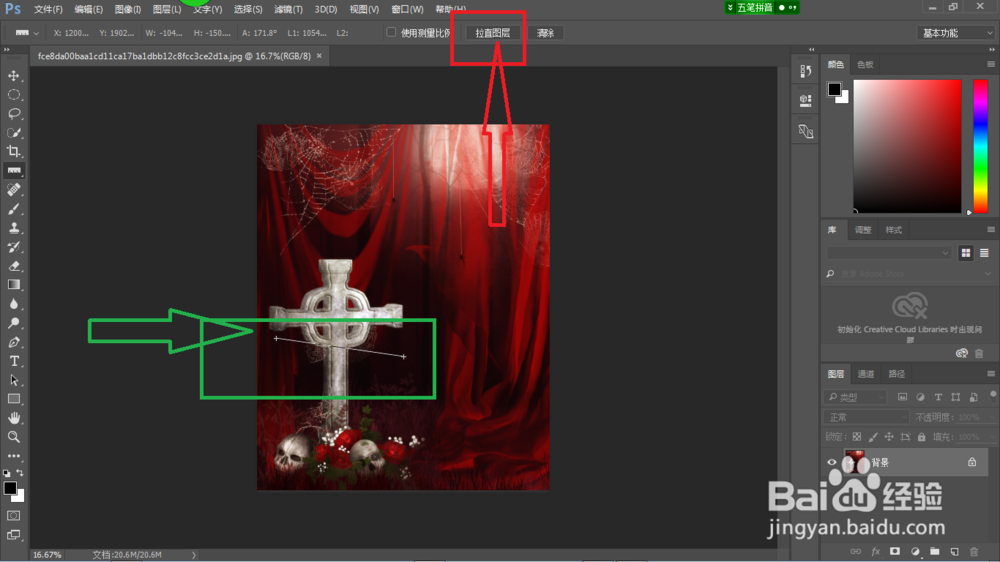The image size is (1000, 562).
Task: Select the Lasso tool
Action: pos(13,114)
